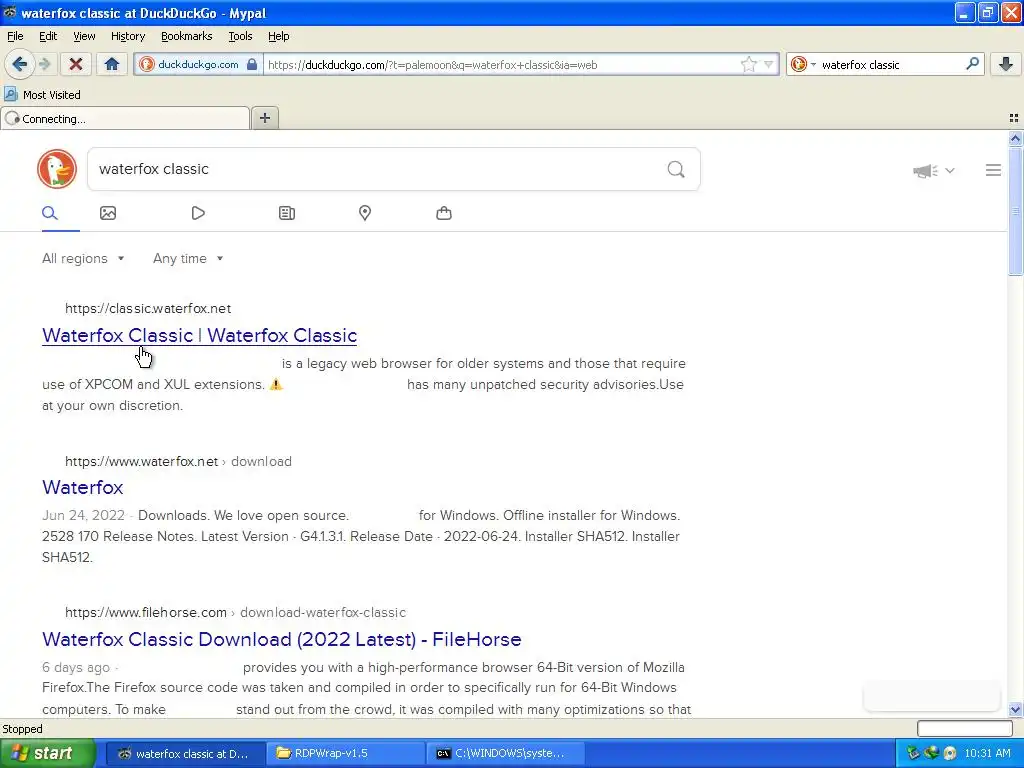Click the search bar magnifier icon
The image size is (1024, 768).
coord(972,63)
